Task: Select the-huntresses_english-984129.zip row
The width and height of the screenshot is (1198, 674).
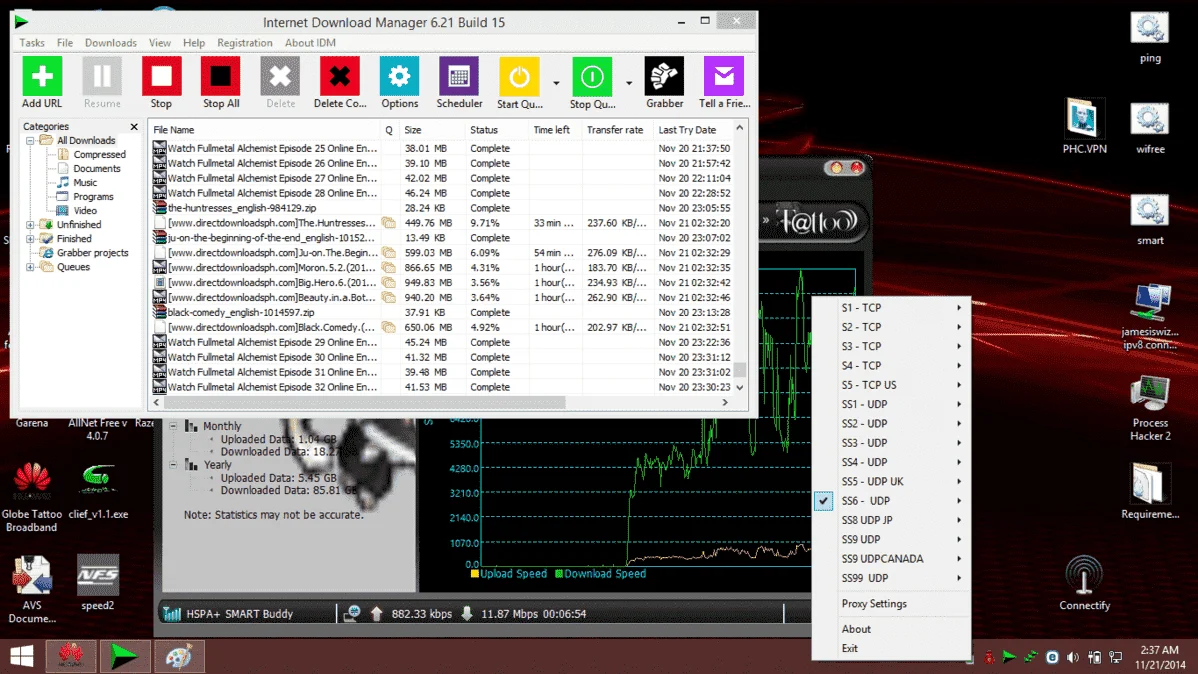Action: click(442, 208)
